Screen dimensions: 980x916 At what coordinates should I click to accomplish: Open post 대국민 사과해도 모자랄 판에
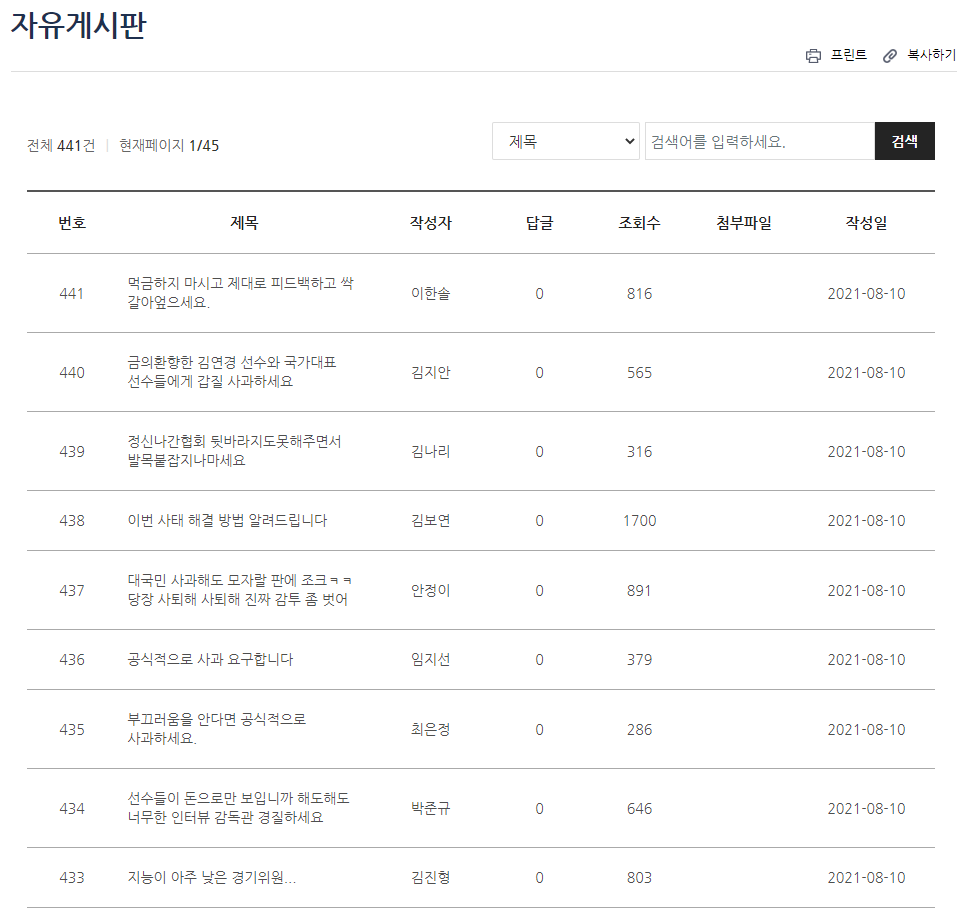(x=239, y=590)
